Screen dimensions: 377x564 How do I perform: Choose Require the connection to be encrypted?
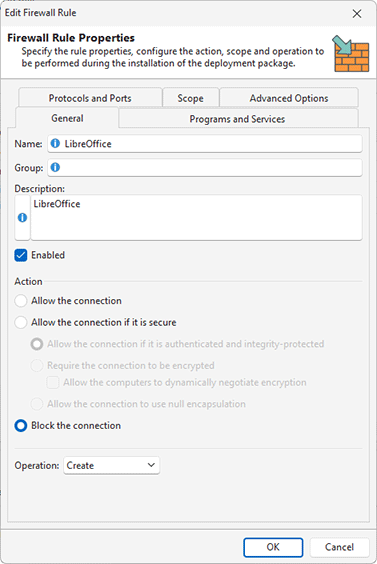coord(37,365)
